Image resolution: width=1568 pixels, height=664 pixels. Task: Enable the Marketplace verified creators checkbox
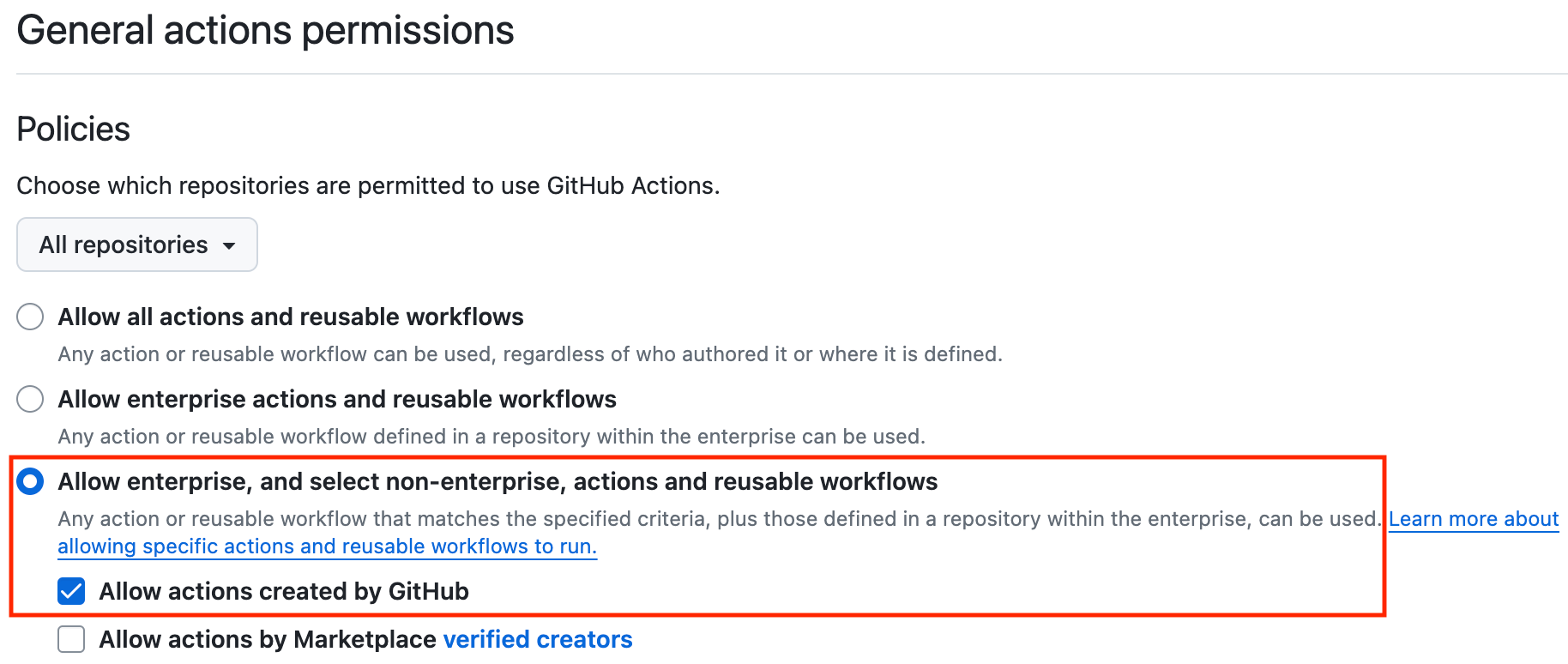71,639
